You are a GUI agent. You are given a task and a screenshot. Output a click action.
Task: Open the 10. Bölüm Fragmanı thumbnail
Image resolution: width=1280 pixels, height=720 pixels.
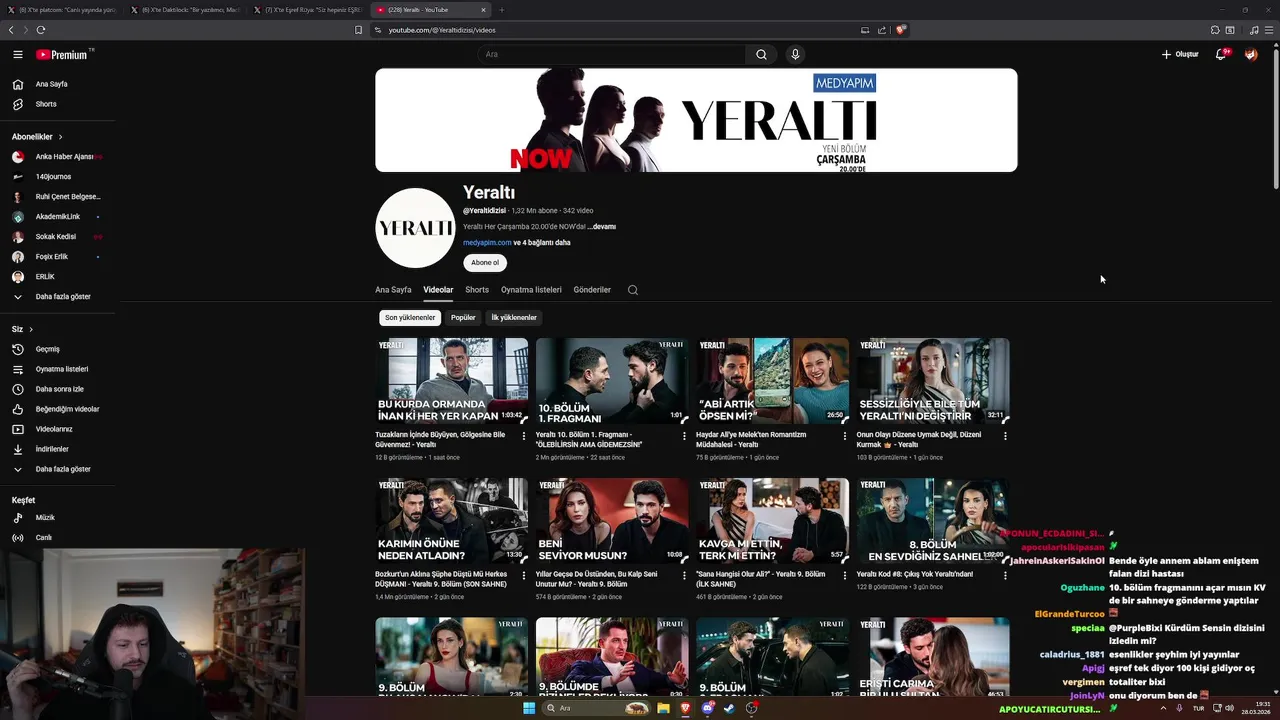[612, 381]
